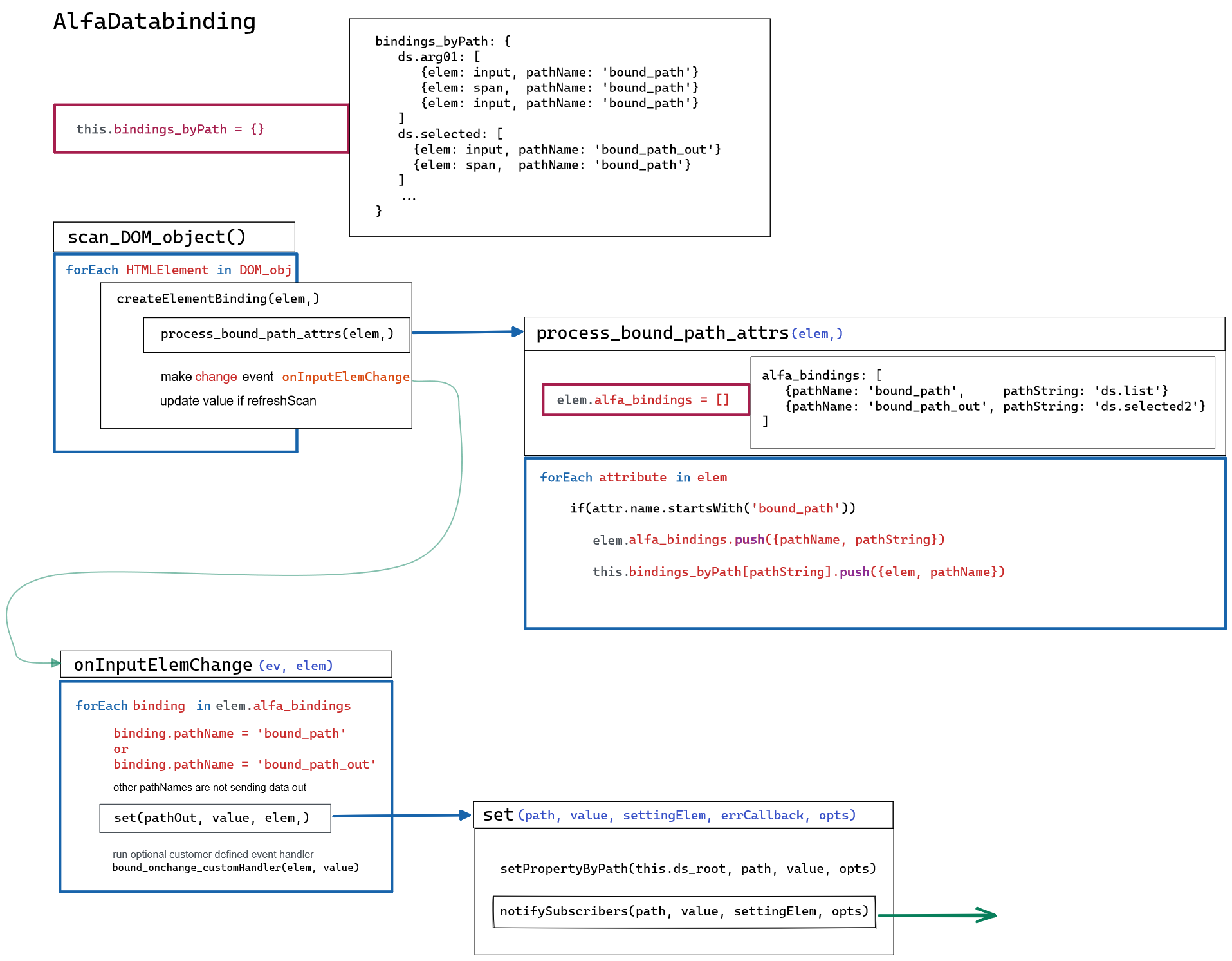This screenshot has width=1232, height=961.
Task: Click the bound_onchange_customHandler(elem, value) text
Action: point(235,868)
